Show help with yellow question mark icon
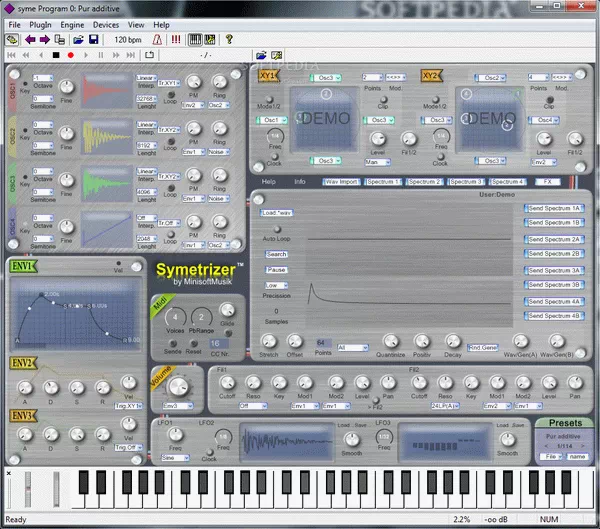 pos(229,39)
